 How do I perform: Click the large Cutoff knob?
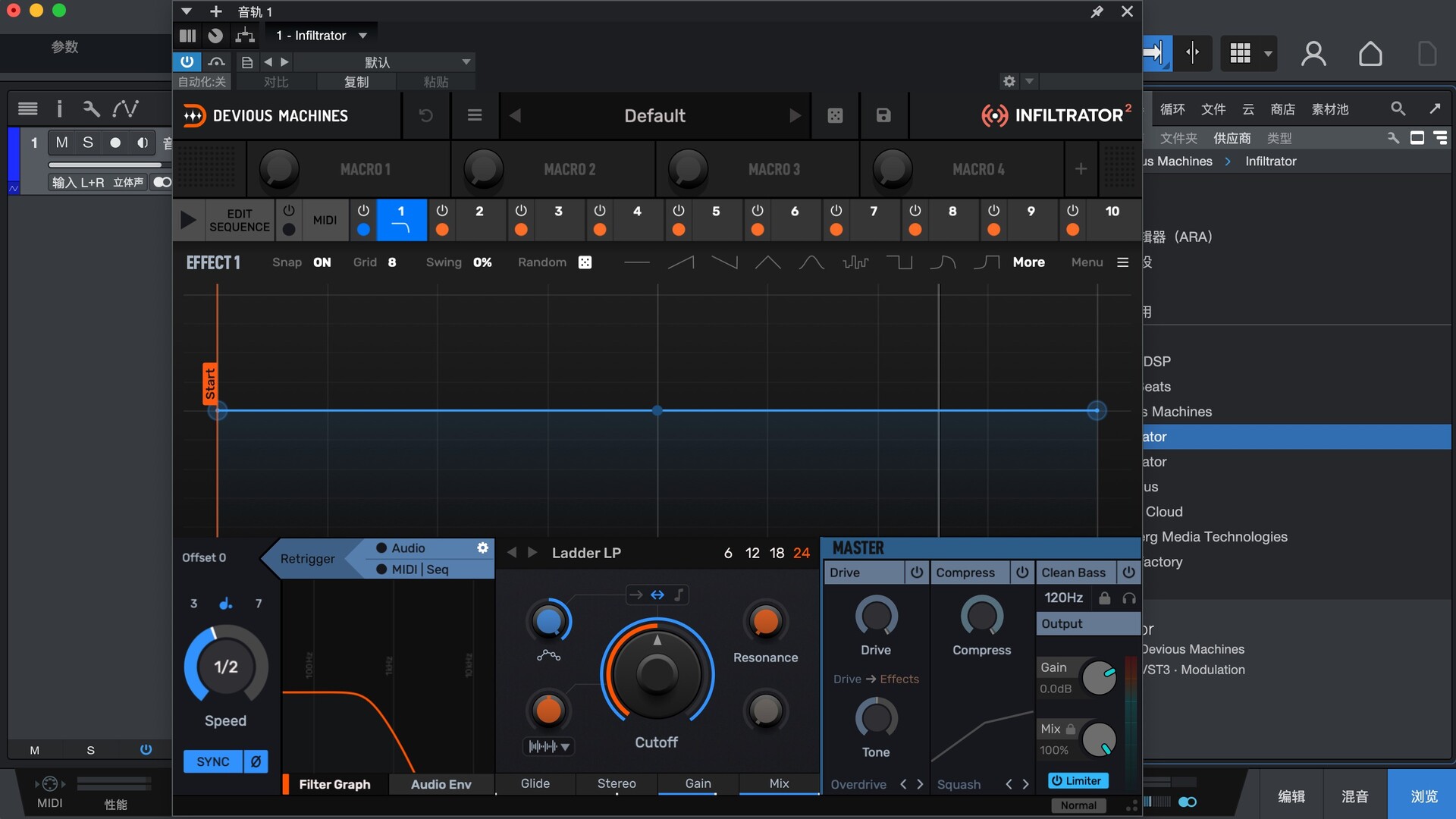pos(657,672)
